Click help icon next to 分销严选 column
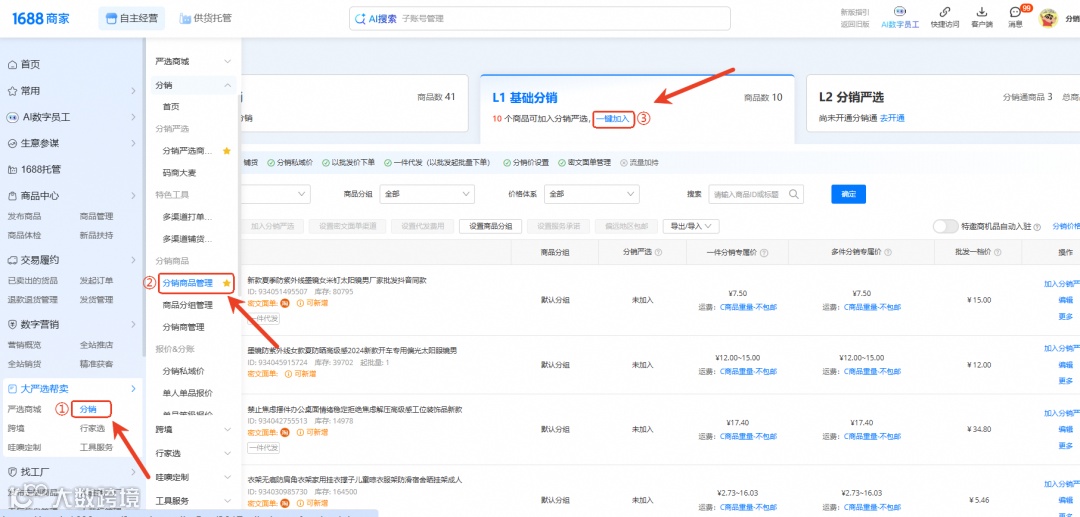1080x517 pixels. 658,253
